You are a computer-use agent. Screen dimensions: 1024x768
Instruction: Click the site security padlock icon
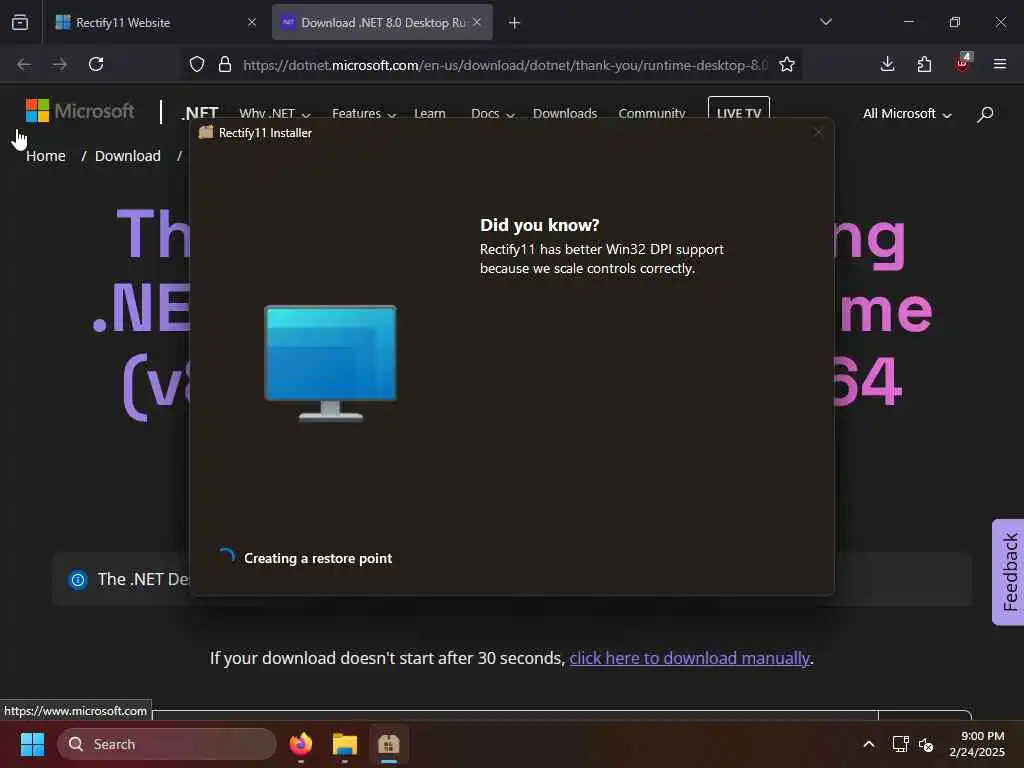pyautogui.click(x=225, y=64)
